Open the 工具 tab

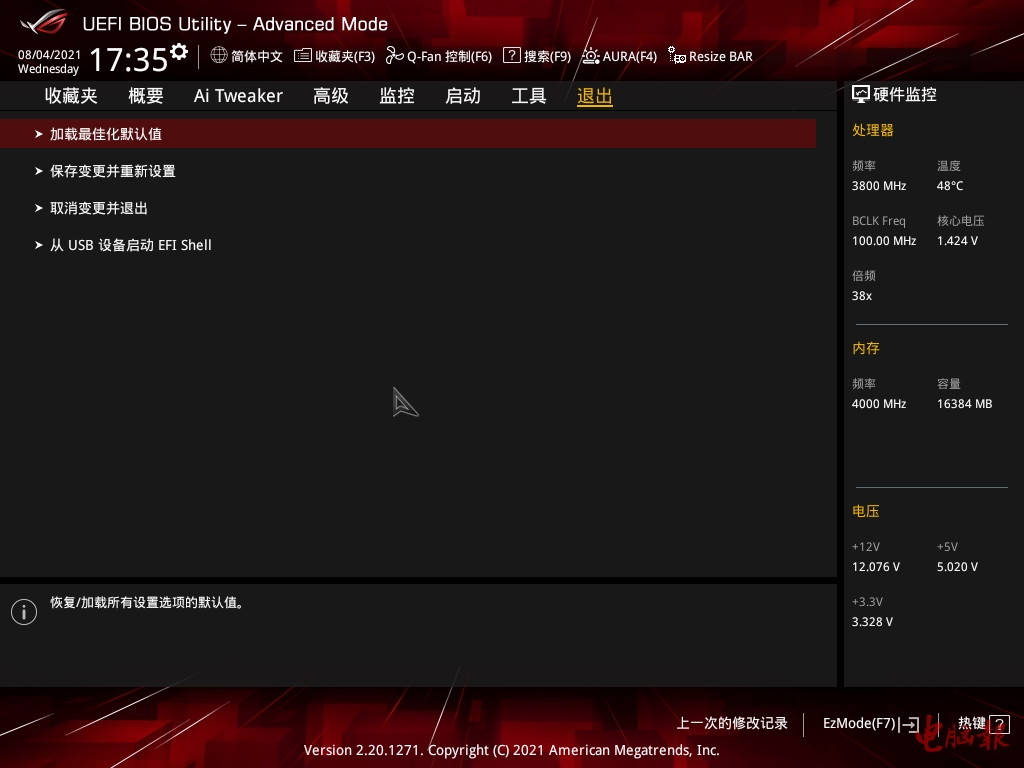(x=529, y=96)
